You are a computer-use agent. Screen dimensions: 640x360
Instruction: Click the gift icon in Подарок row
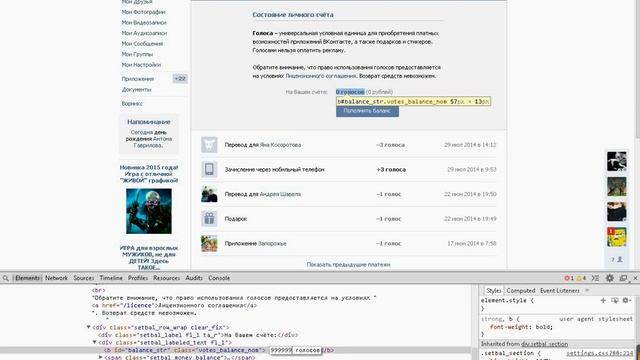pos(209,219)
